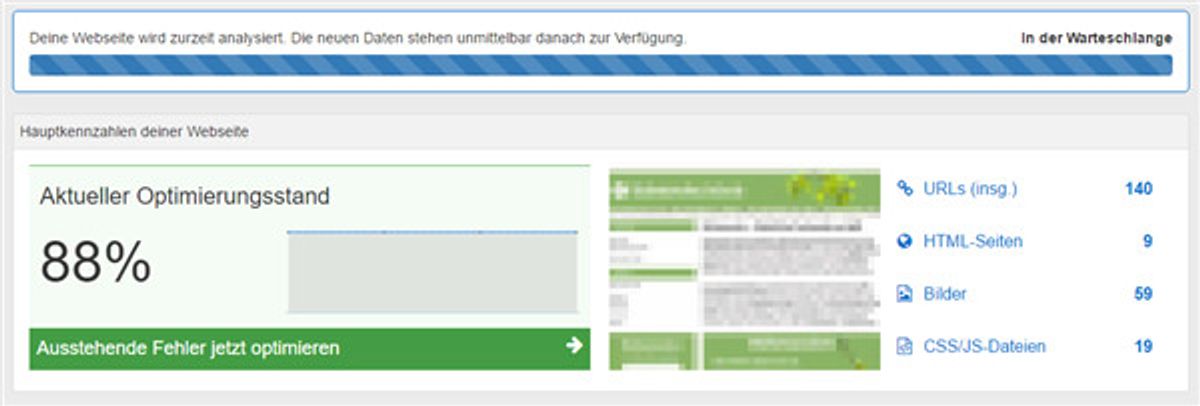Click the 88% optimization score
The width and height of the screenshot is (1200, 406).
(96, 264)
